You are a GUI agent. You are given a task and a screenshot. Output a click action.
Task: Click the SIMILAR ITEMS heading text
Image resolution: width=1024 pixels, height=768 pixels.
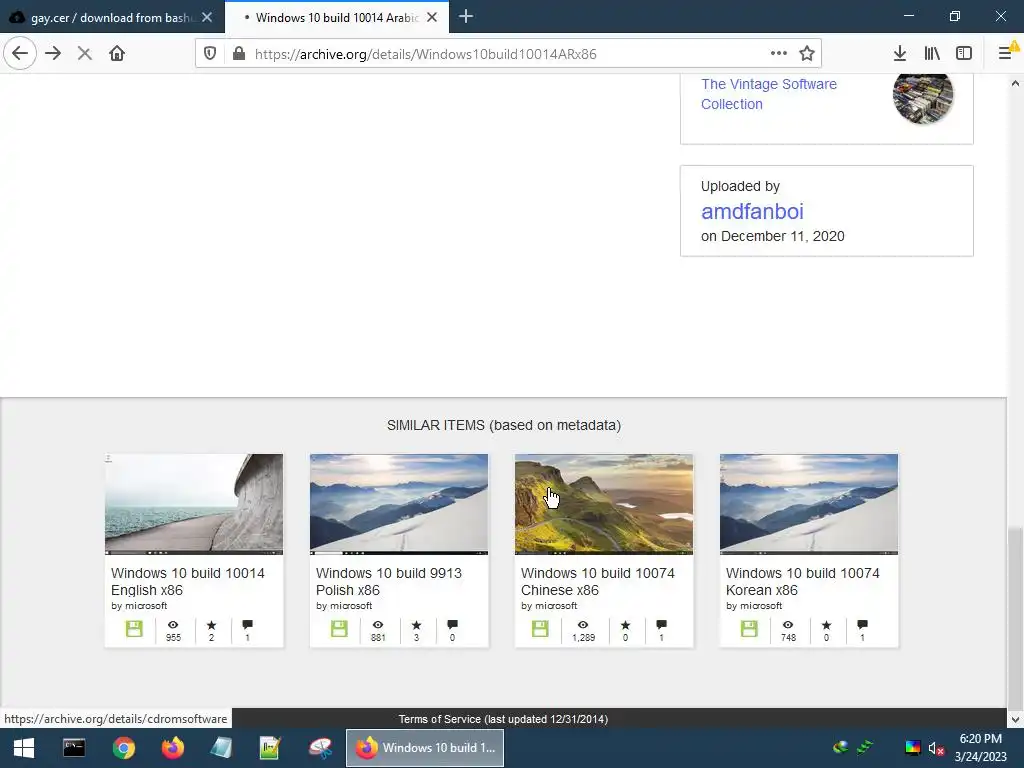[x=504, y=425]
